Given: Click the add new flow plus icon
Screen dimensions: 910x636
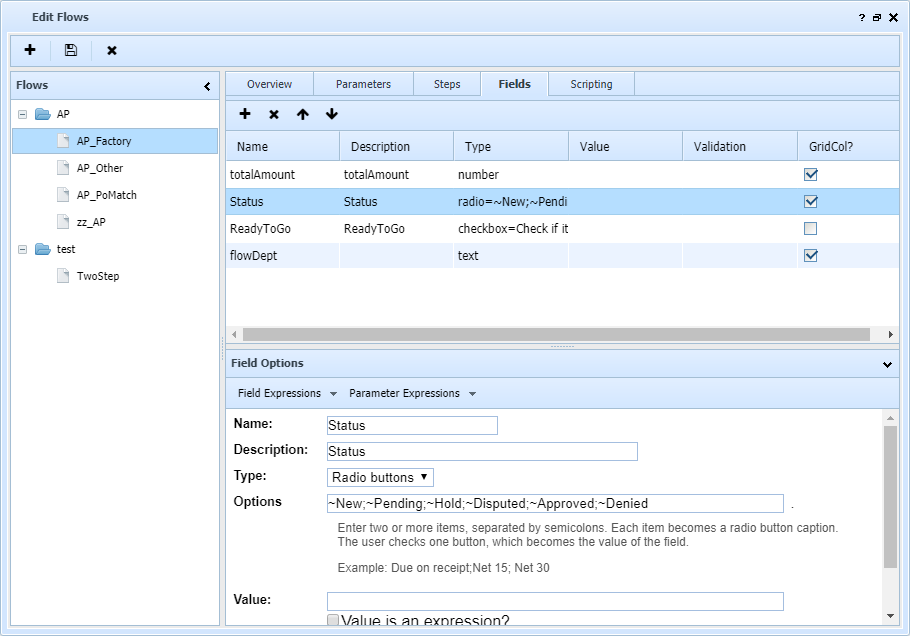Looking at the screenshot, I should click(30, 50).
